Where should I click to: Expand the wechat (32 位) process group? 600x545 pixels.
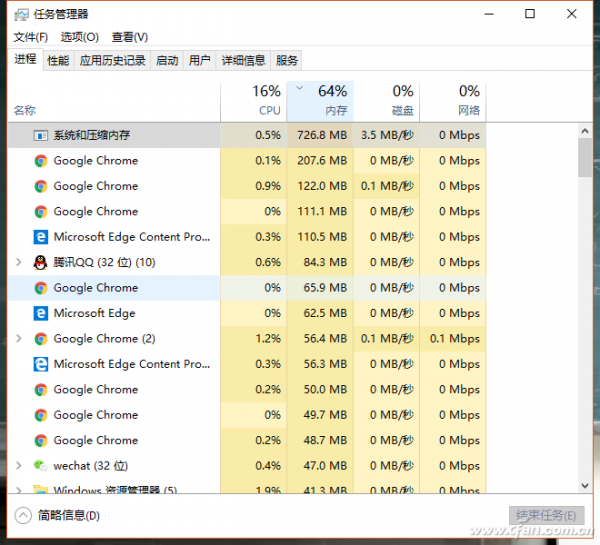(18, 466)
